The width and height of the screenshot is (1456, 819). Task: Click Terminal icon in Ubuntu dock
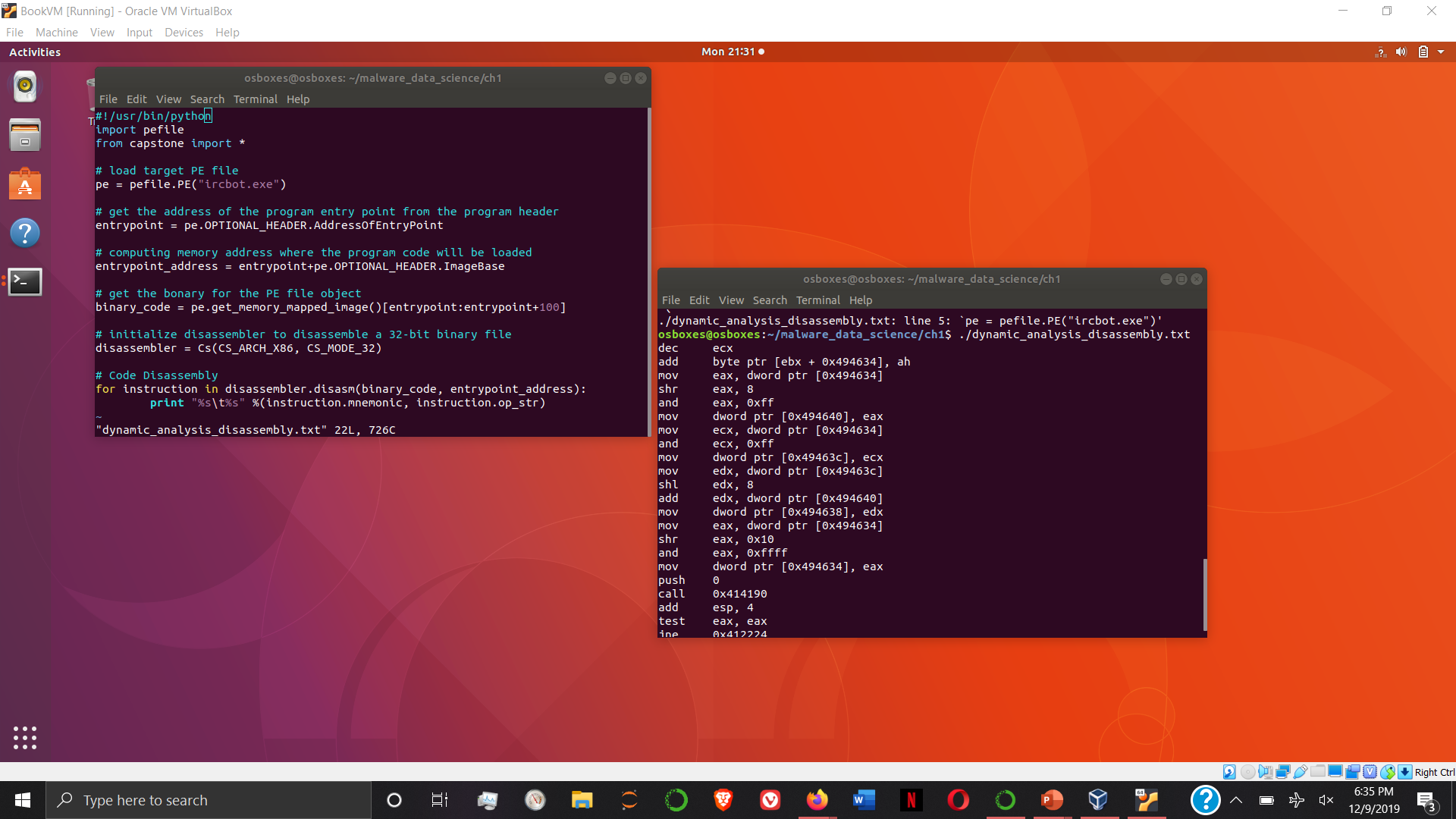click(x=25, y=282)
